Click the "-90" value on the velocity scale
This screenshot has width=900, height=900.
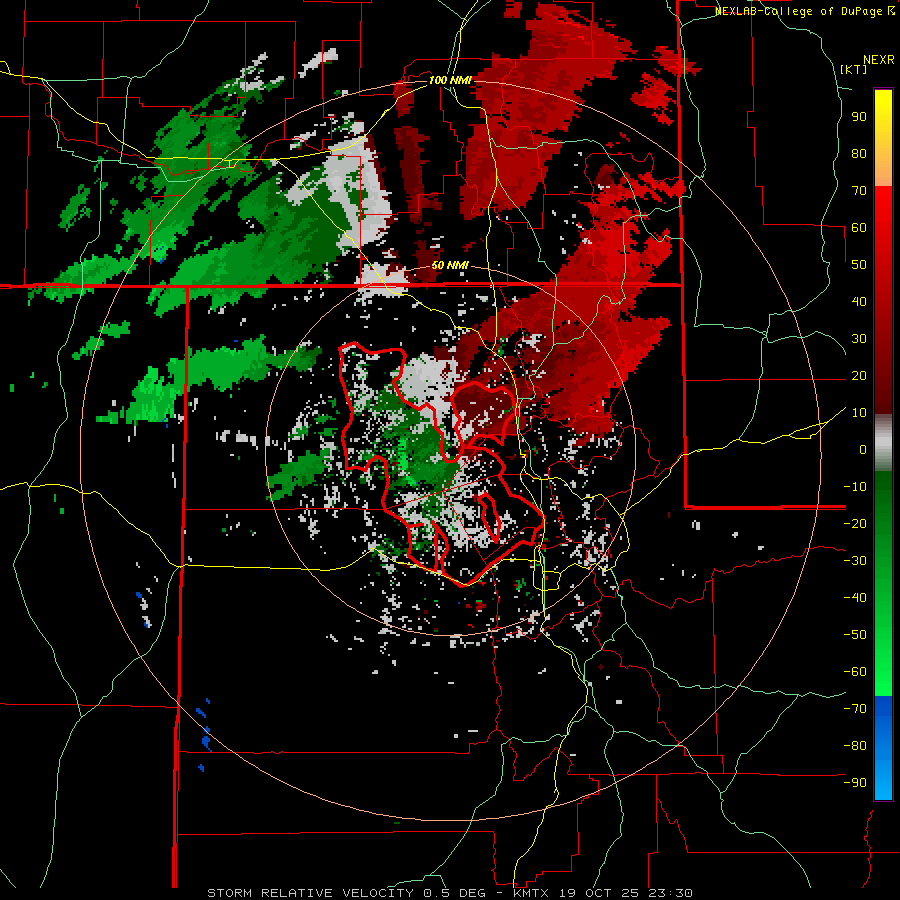point(855,783)
